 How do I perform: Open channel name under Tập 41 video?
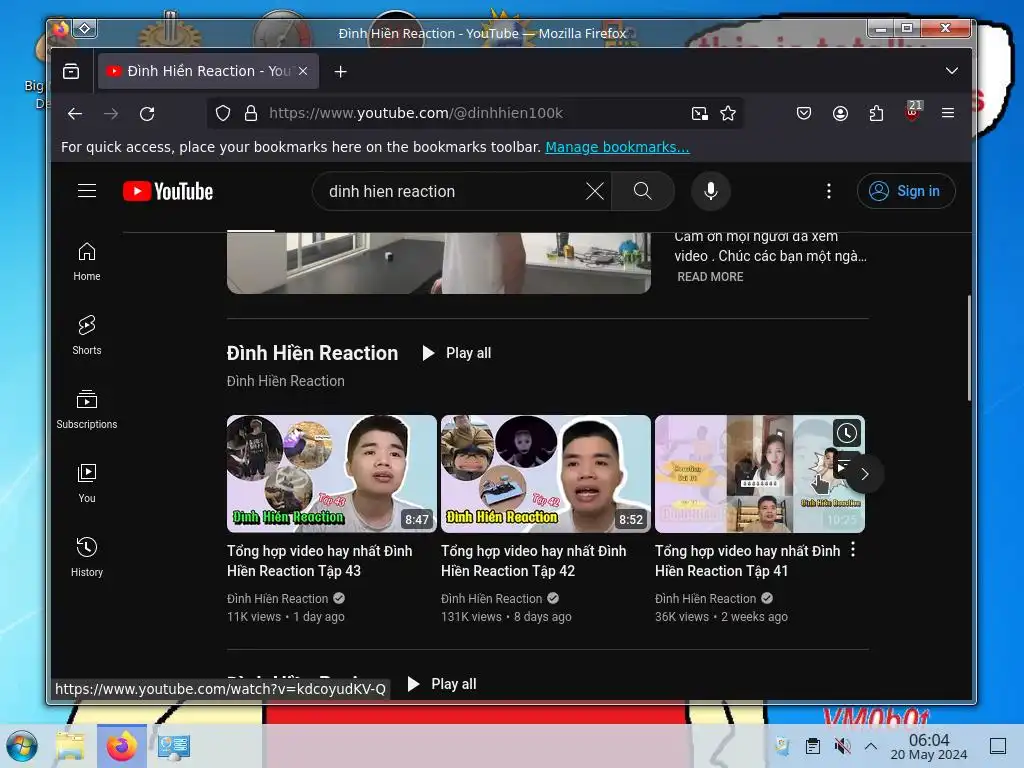706,599
